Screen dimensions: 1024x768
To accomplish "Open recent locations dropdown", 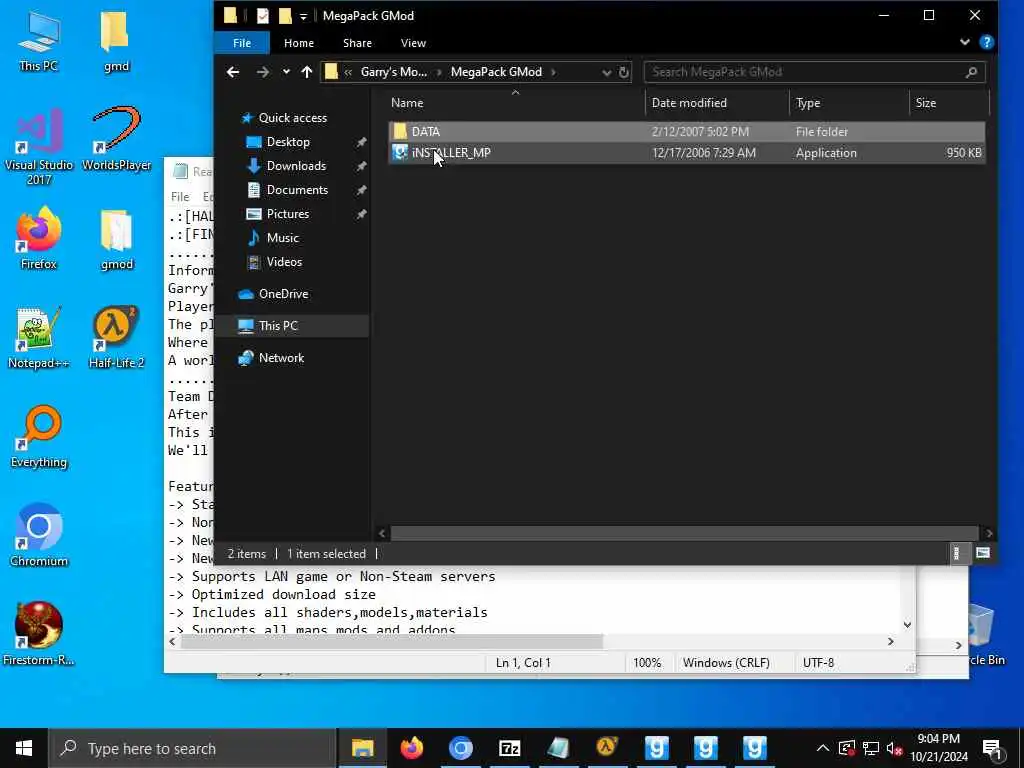I will (286, 72).
